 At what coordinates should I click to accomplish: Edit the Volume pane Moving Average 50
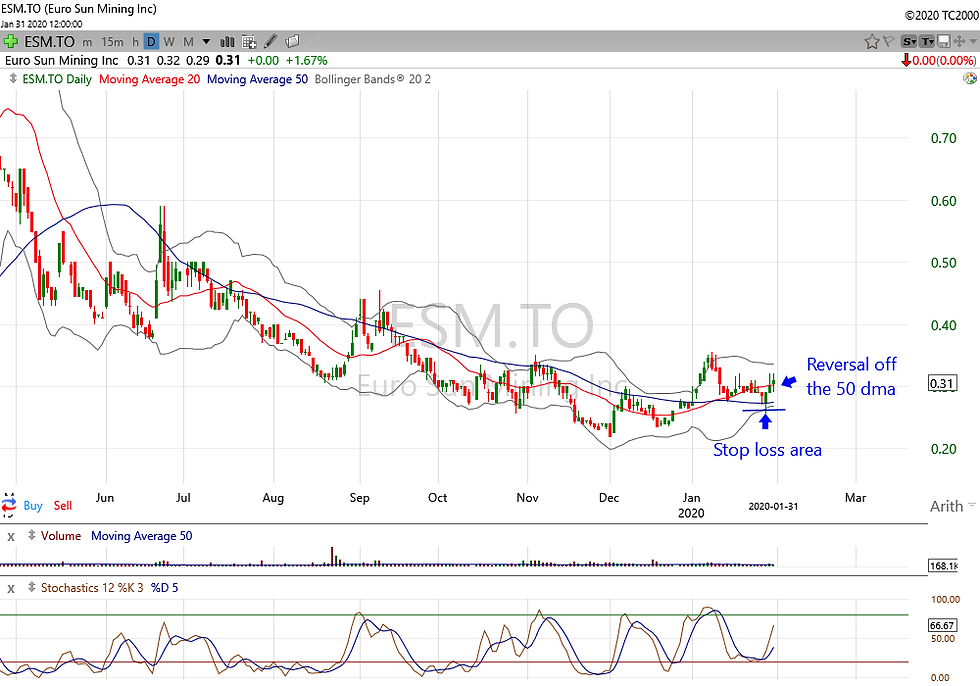[x=142, y=536]
